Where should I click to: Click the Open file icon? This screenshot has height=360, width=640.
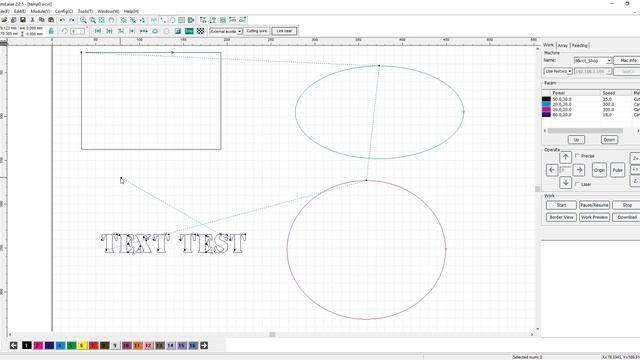(4, 20)
